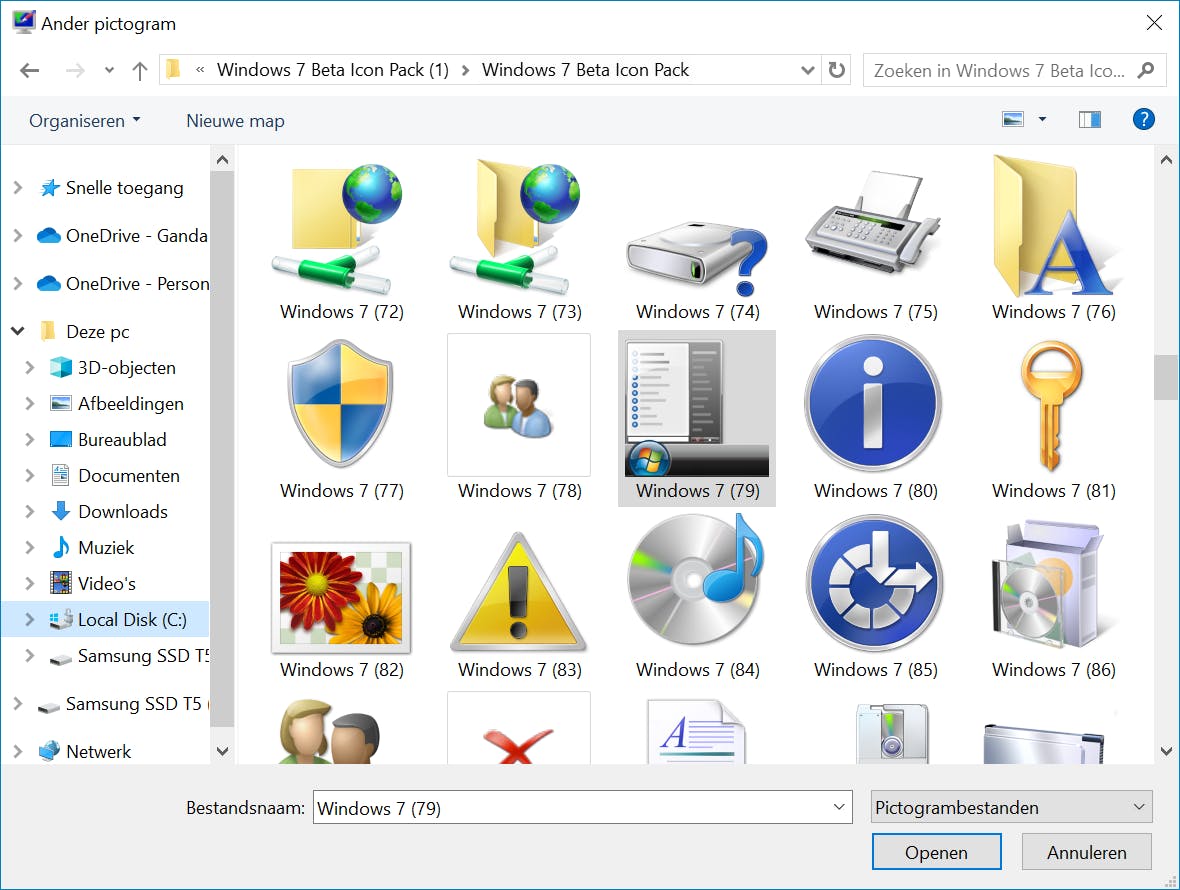
Task: Select the two people icon in bottom row
Action: (x=331, y=731)
